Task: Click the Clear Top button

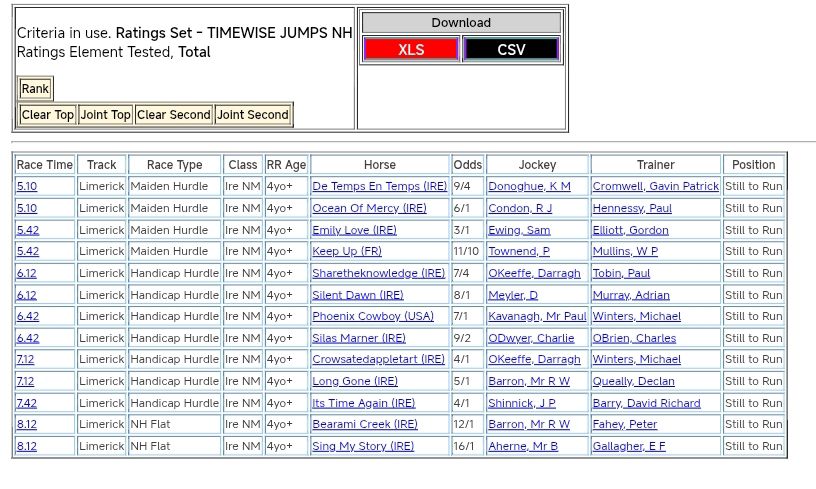Action: pos(48,115)
